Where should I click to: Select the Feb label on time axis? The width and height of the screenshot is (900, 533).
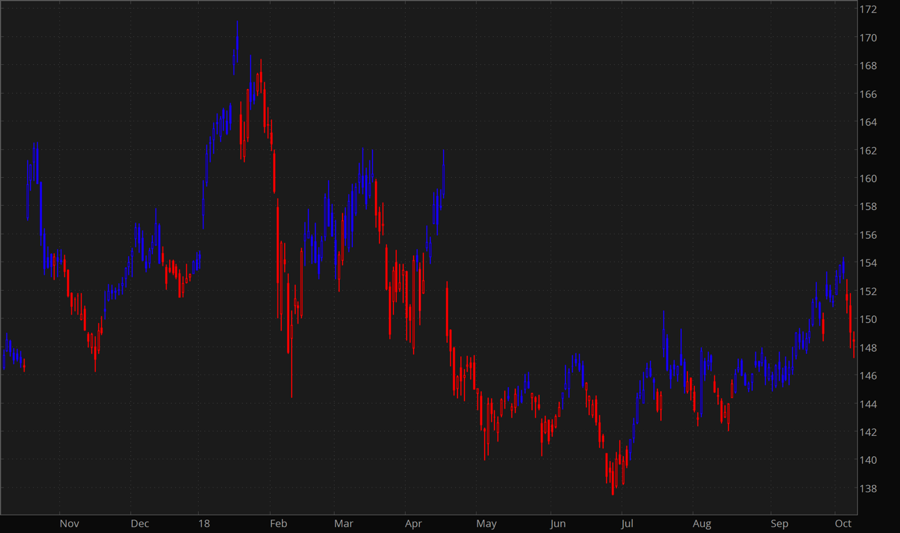pos(278,524)
